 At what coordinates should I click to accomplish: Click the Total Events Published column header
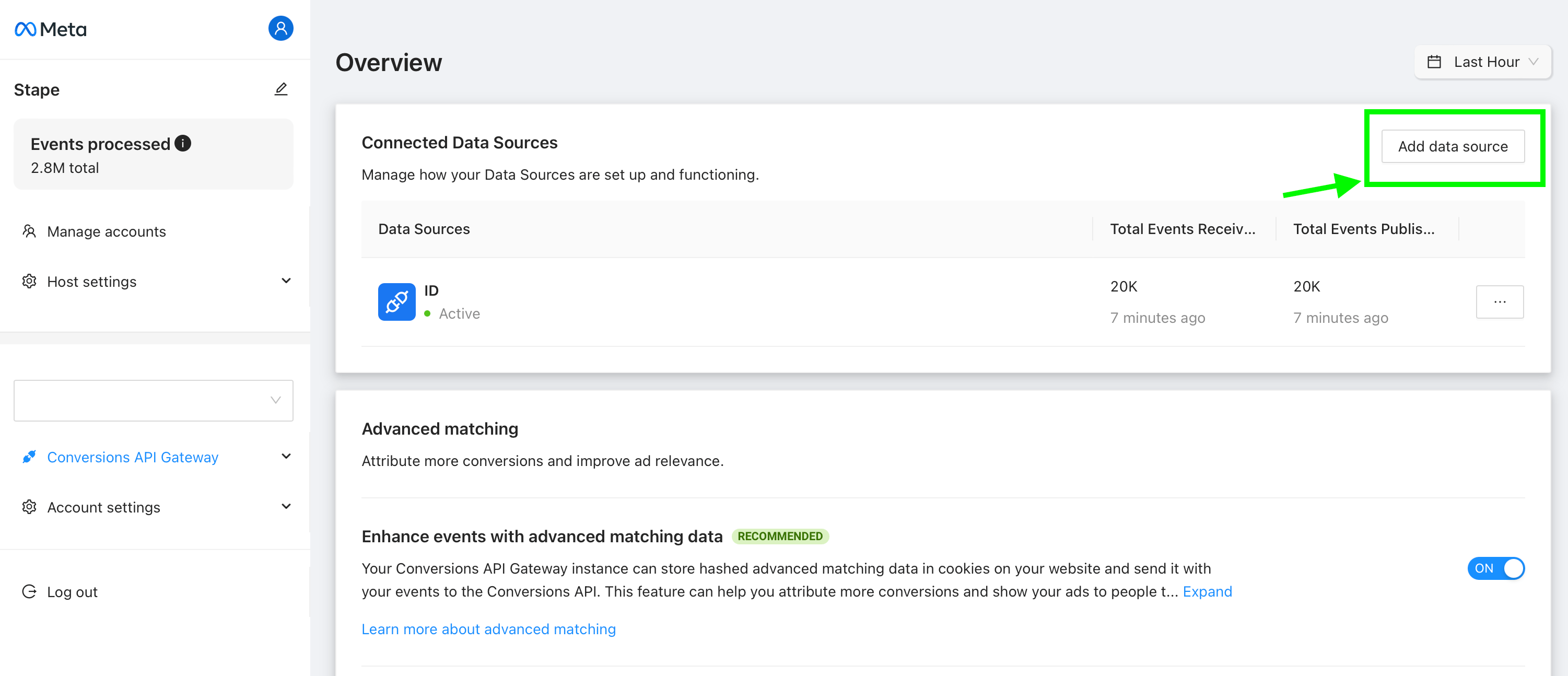point(1363,229)
